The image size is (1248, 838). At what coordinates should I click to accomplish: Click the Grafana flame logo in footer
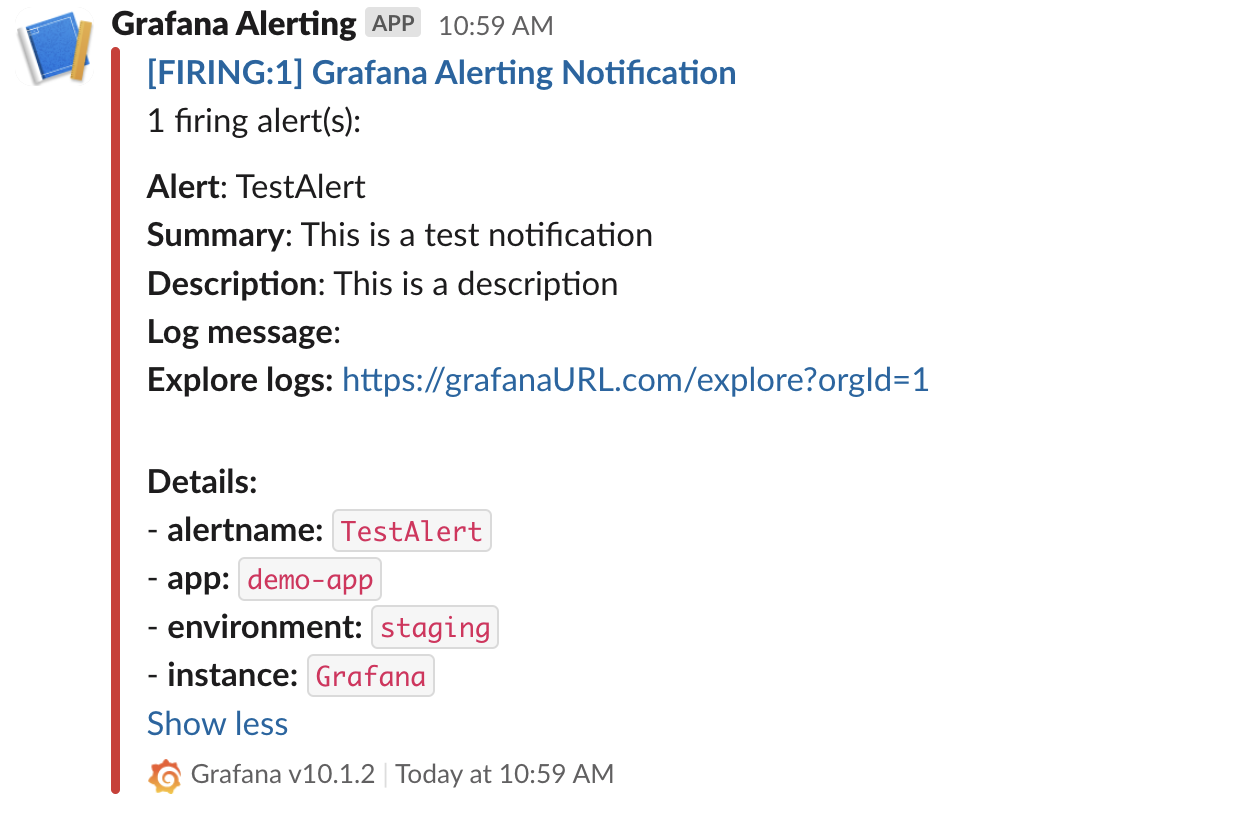point(165,775)
